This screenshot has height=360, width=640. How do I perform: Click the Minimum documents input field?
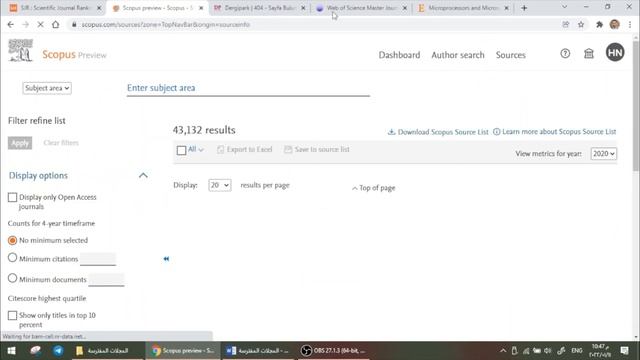[106, 280]
